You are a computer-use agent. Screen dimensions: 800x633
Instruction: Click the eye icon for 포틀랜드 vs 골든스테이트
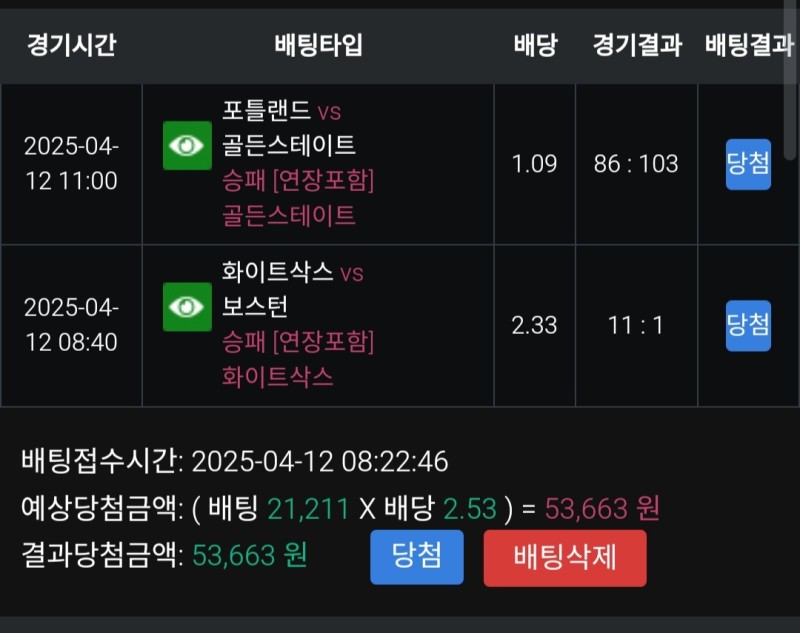[187, 146]
